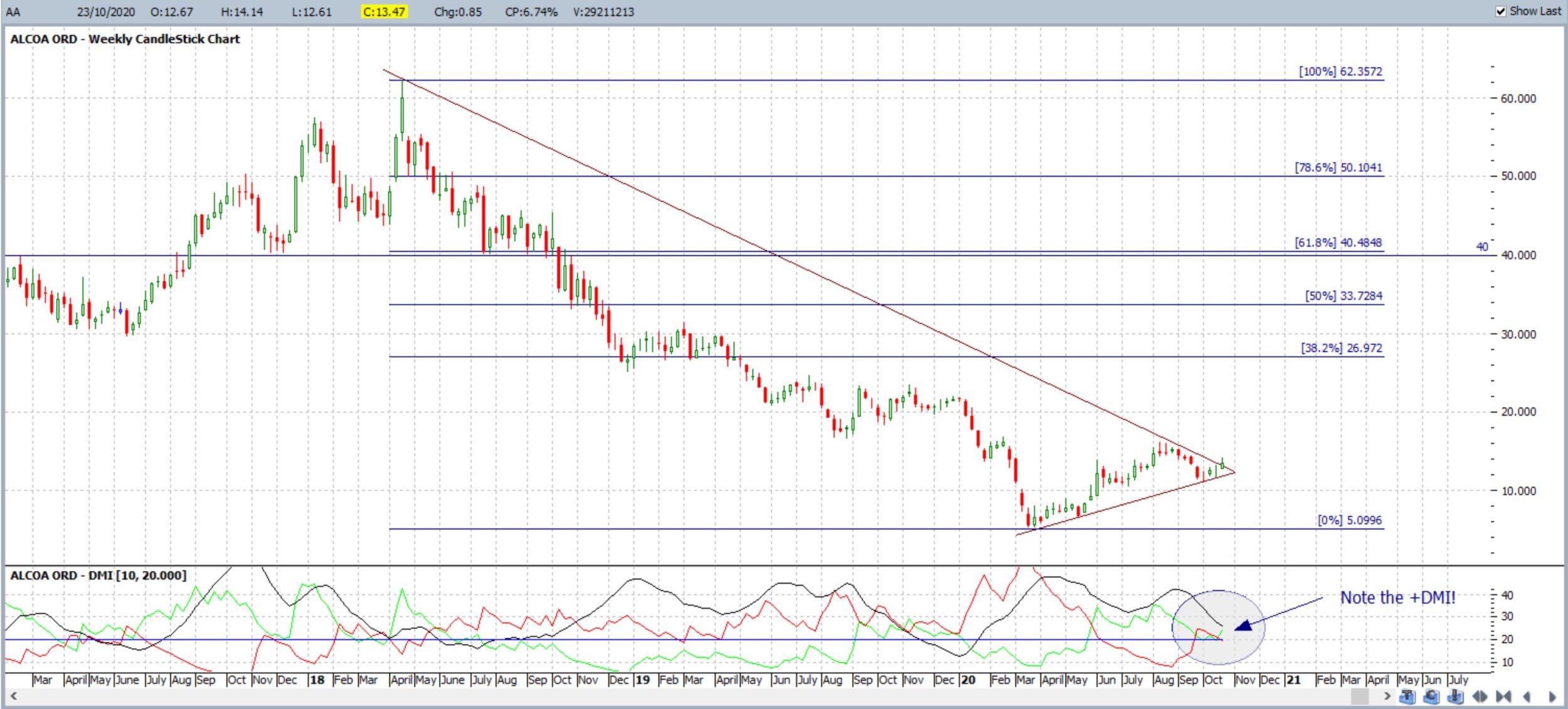The height and width of the screenshot is (709, 1568).
Task: Click the H:14.14 high value
Action: click(x=242, y=12)
